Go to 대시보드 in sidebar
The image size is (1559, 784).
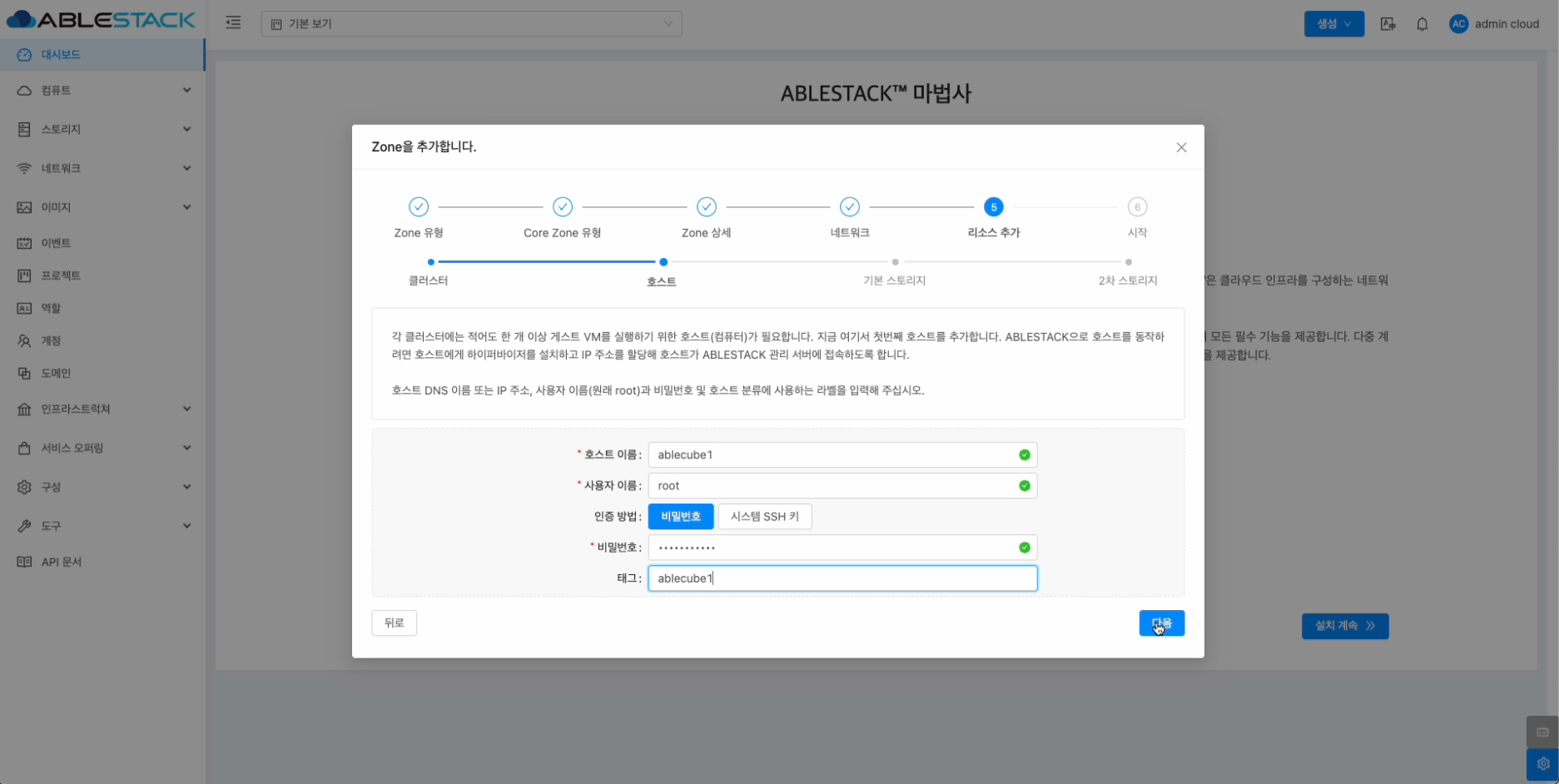pos(61,55)
